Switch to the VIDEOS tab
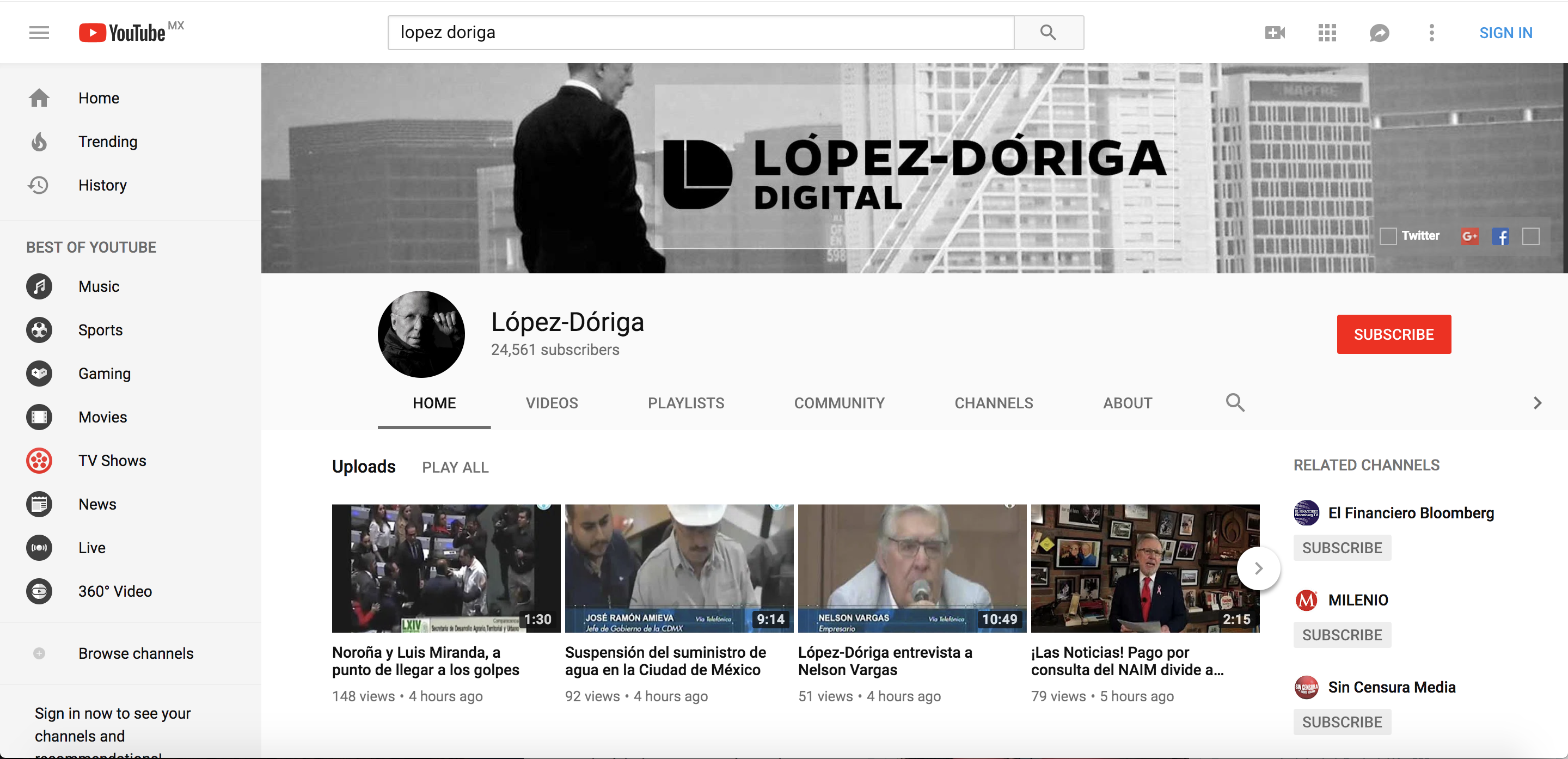Viewport: 1568px width, 759px height. coord(552,402)
